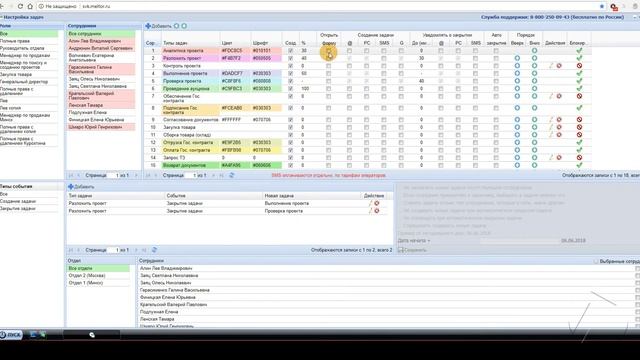The image size is (640, 360).
Task: Delete Запрос ТЗ row using the red icon
Action: pyautogui.click(x=559, y=158)
